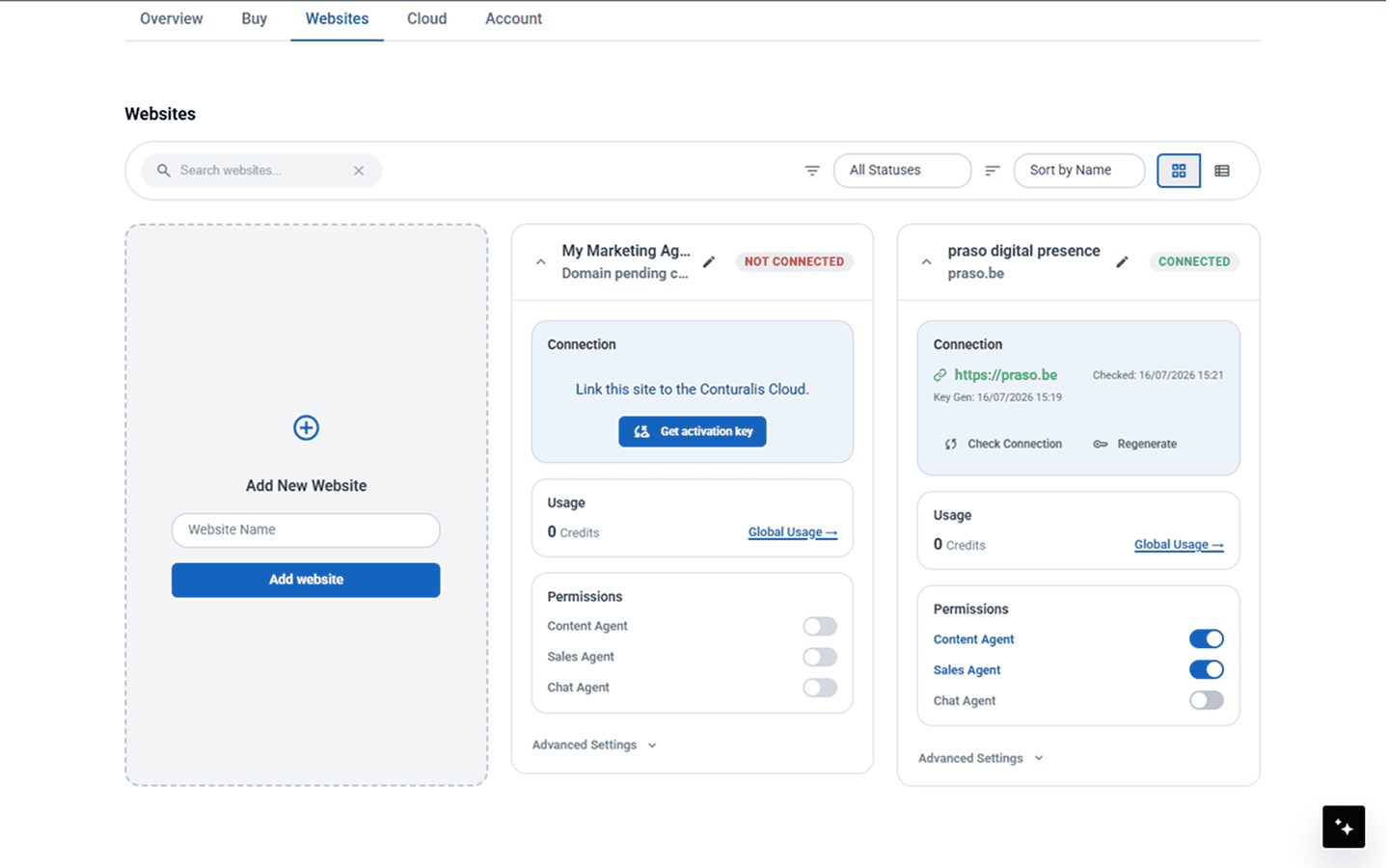Disable Sales Agent for praso digital presence
The height and width of the screenshot is (868, 1389).
pyautogui.click(x=1206, y=669)
